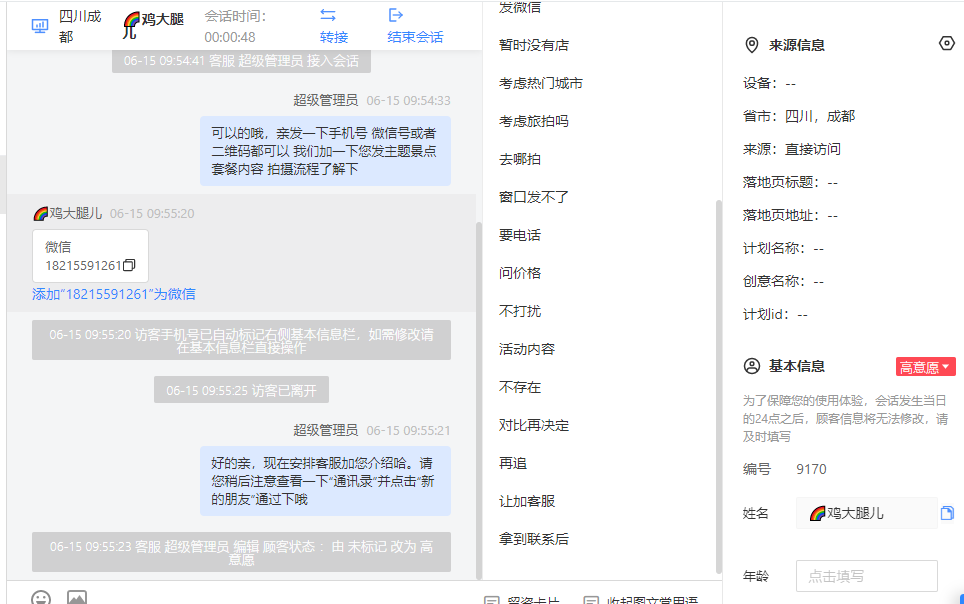This screenshot has height=604, width=964.
Task: Click the 创意名称 line
Action: point(783,282)
